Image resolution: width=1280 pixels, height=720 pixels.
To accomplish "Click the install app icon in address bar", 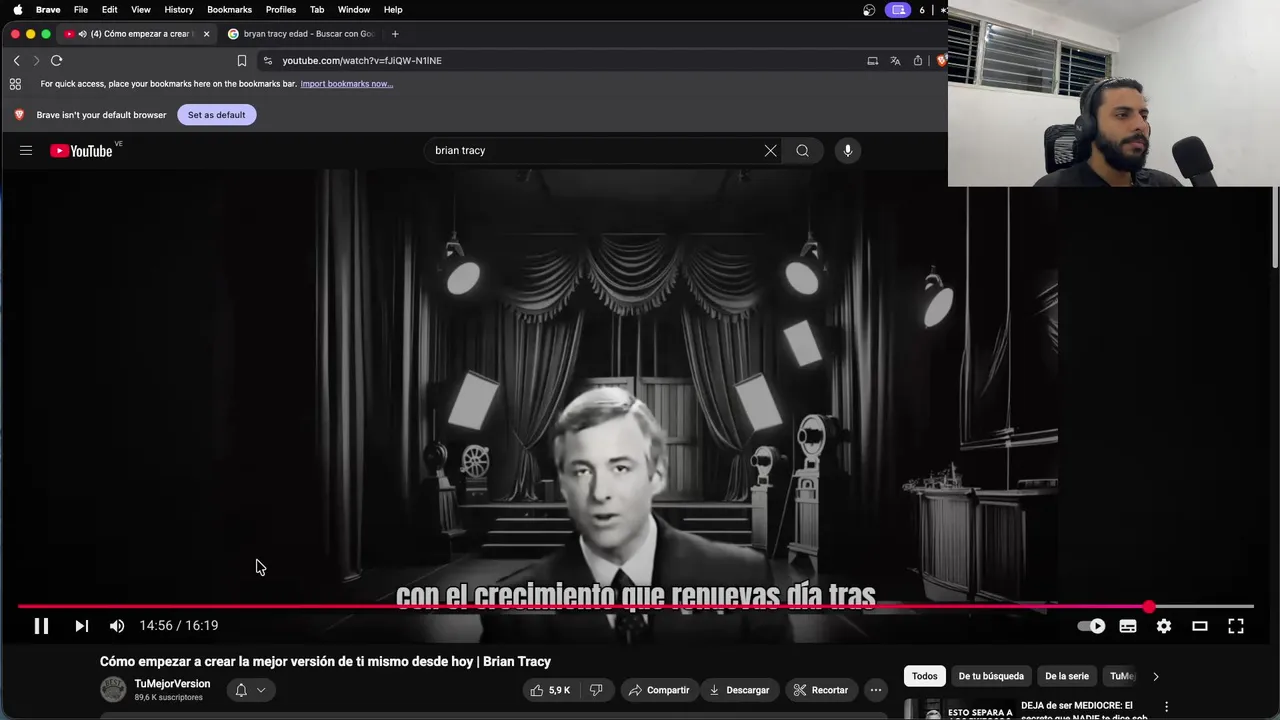I will 873,61.
